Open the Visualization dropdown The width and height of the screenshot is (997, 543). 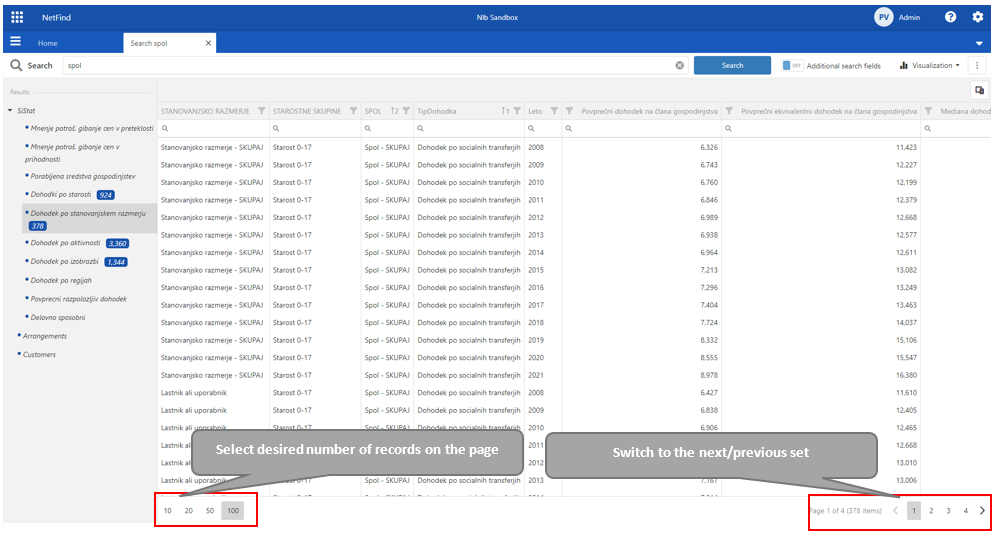click(x=930, y=66)
